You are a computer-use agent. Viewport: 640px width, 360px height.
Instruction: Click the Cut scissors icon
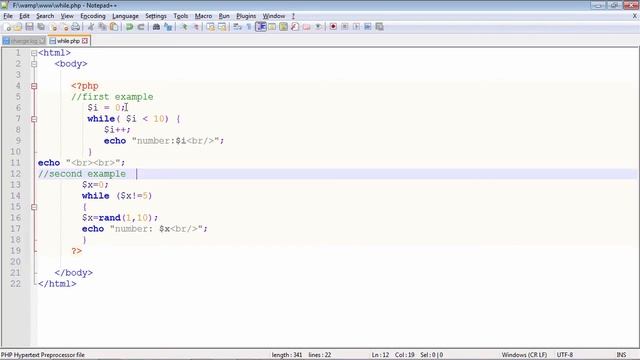click(x=91, y=27)
